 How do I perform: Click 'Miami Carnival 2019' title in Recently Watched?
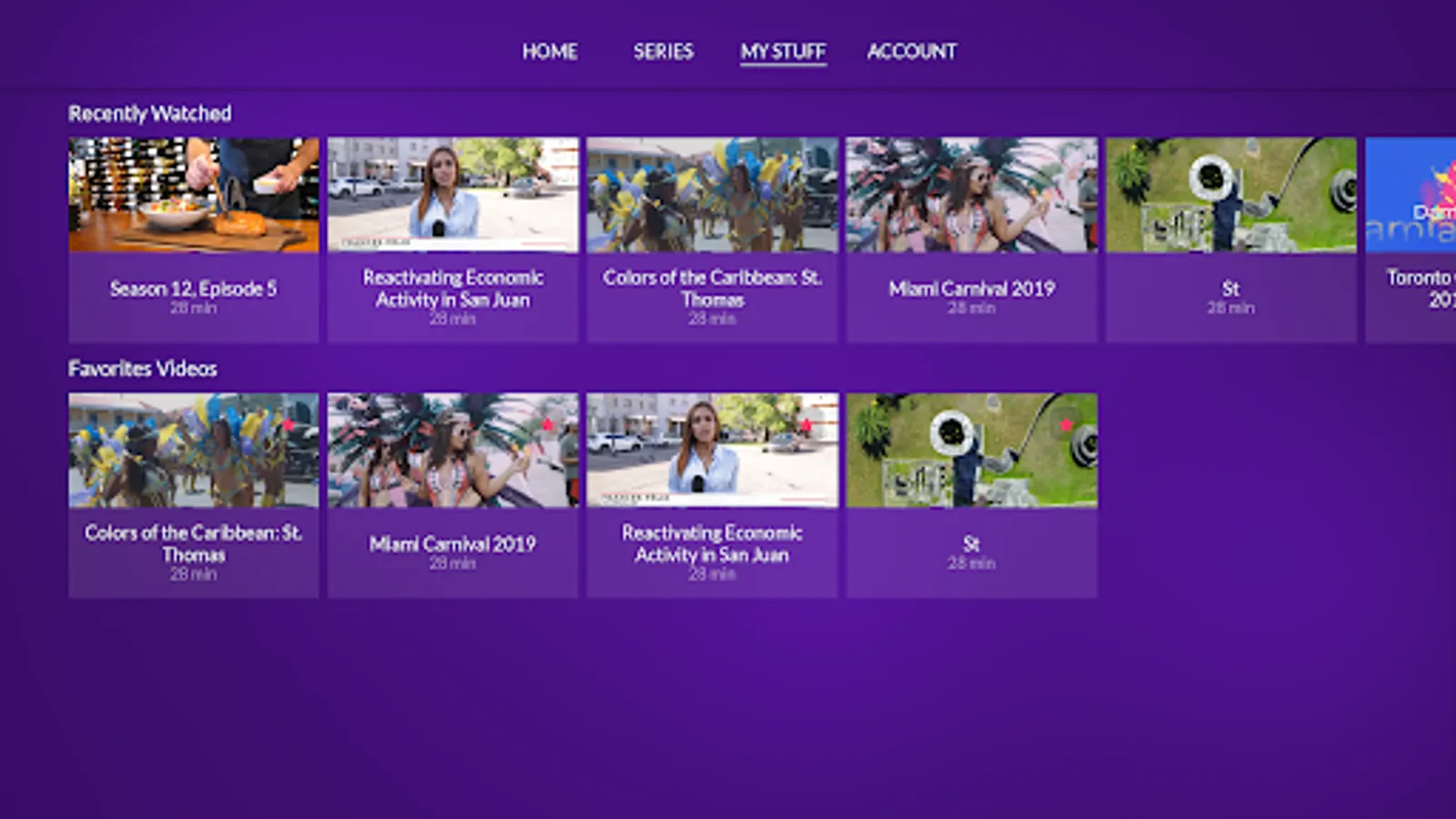pos(972,288)
